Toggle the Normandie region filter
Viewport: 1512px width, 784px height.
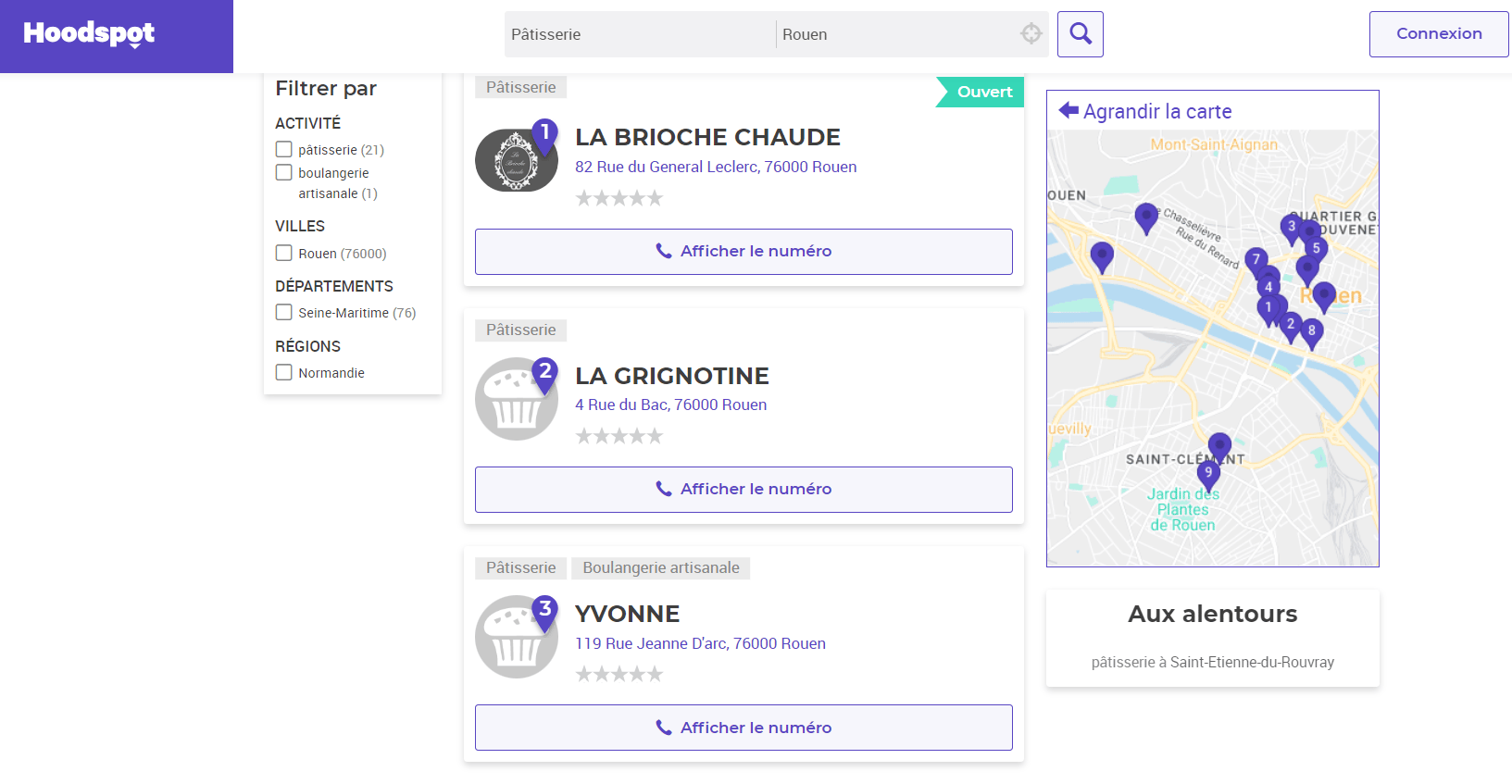(x=284, y=372)
